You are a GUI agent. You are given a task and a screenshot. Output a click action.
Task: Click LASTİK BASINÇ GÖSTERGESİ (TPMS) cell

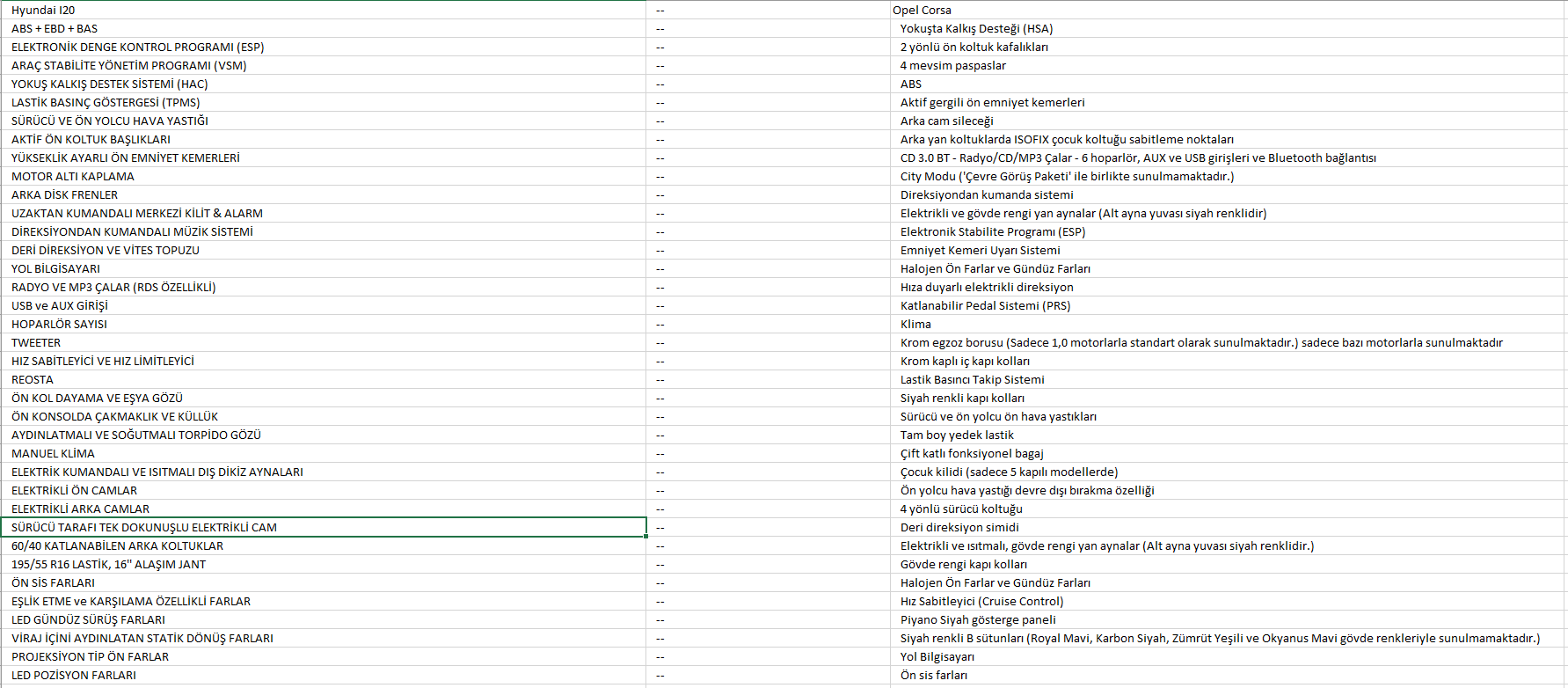[324, 102]
